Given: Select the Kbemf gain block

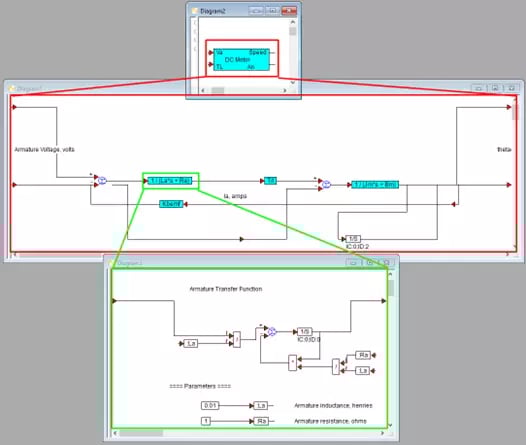Looking at the screenshot, I should tap(171, 204).
